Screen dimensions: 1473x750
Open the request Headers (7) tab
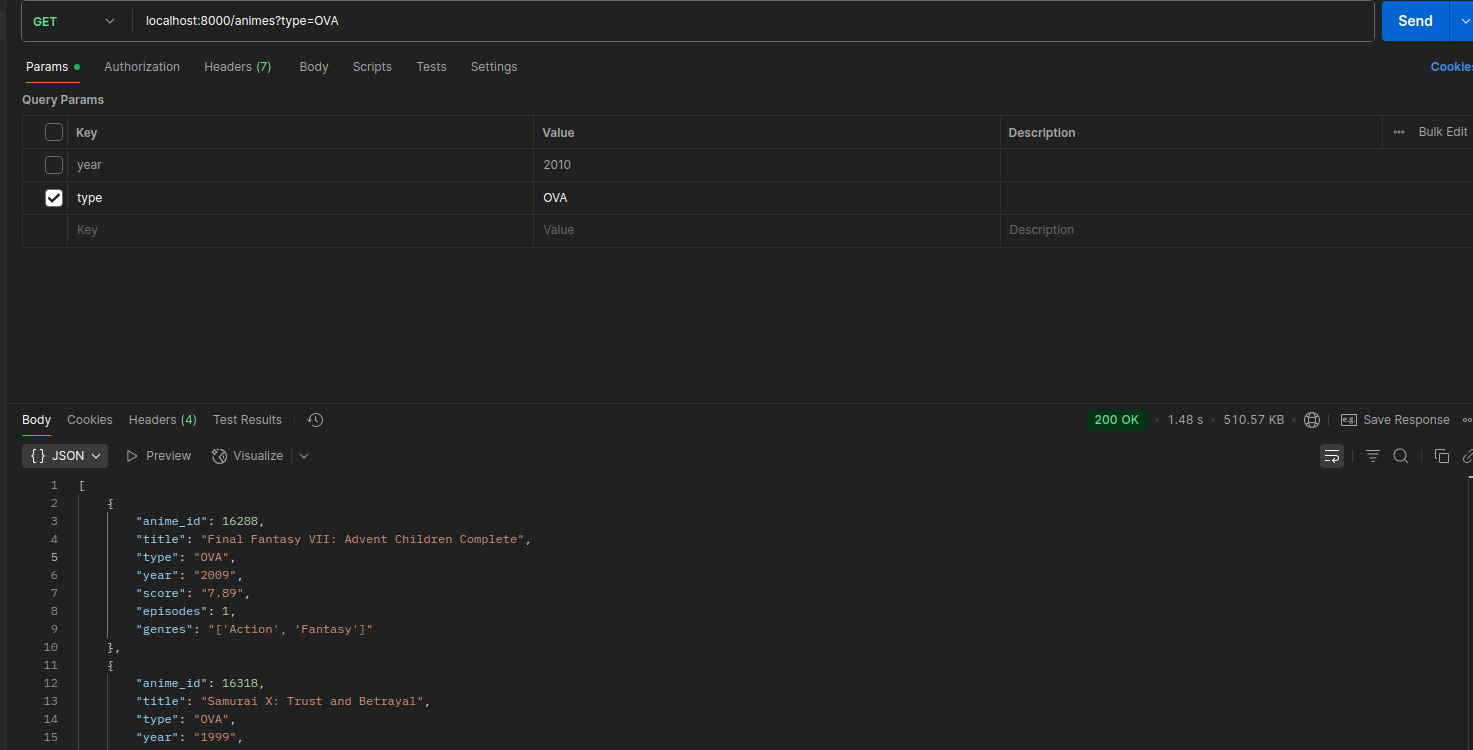[238, 67]
